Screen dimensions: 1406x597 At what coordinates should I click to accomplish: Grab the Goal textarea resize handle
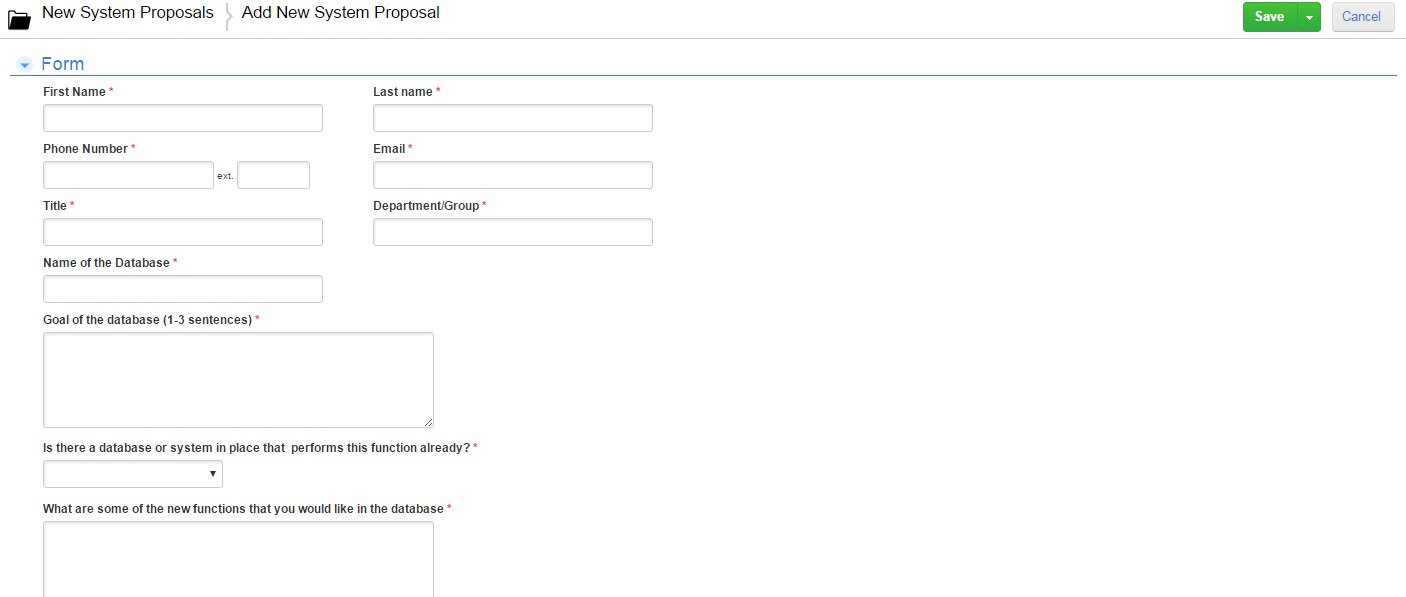428,422
